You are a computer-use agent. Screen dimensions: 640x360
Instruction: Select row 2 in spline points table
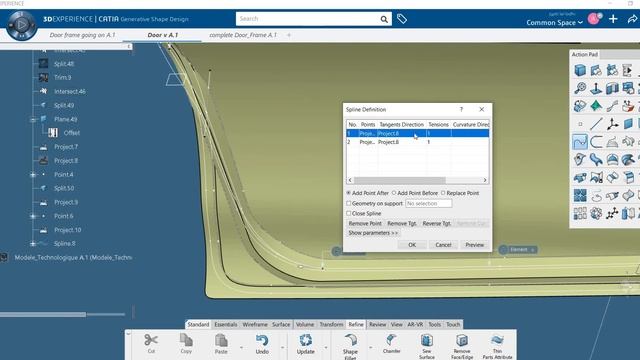coord(418,142)
